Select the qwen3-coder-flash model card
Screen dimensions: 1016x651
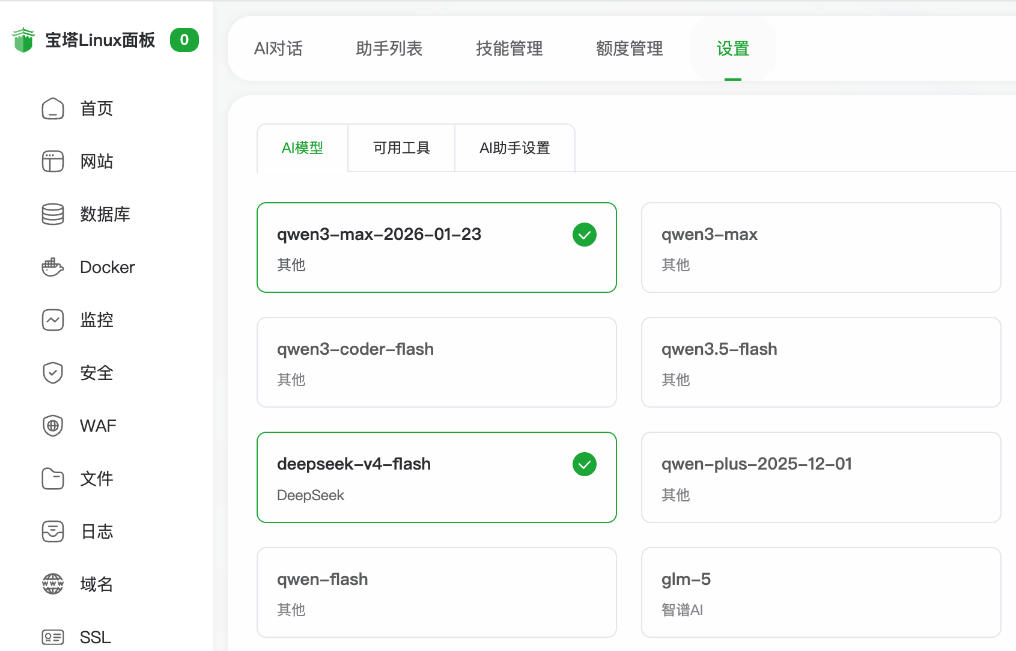pos(436,362)
